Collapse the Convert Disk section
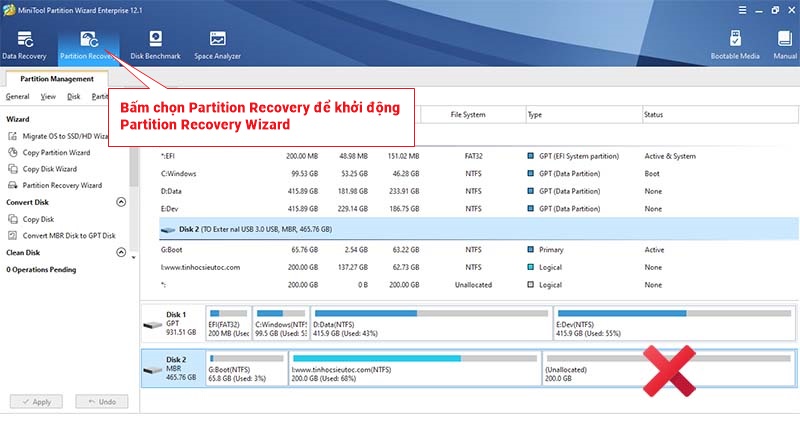The width and height of the screenshot is (800, 426). pyautogui.click(x=121, y=202)
